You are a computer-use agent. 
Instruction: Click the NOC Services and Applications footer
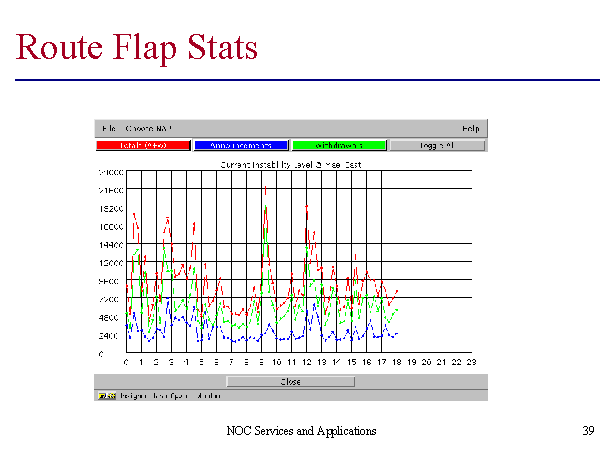pos(301,431)
